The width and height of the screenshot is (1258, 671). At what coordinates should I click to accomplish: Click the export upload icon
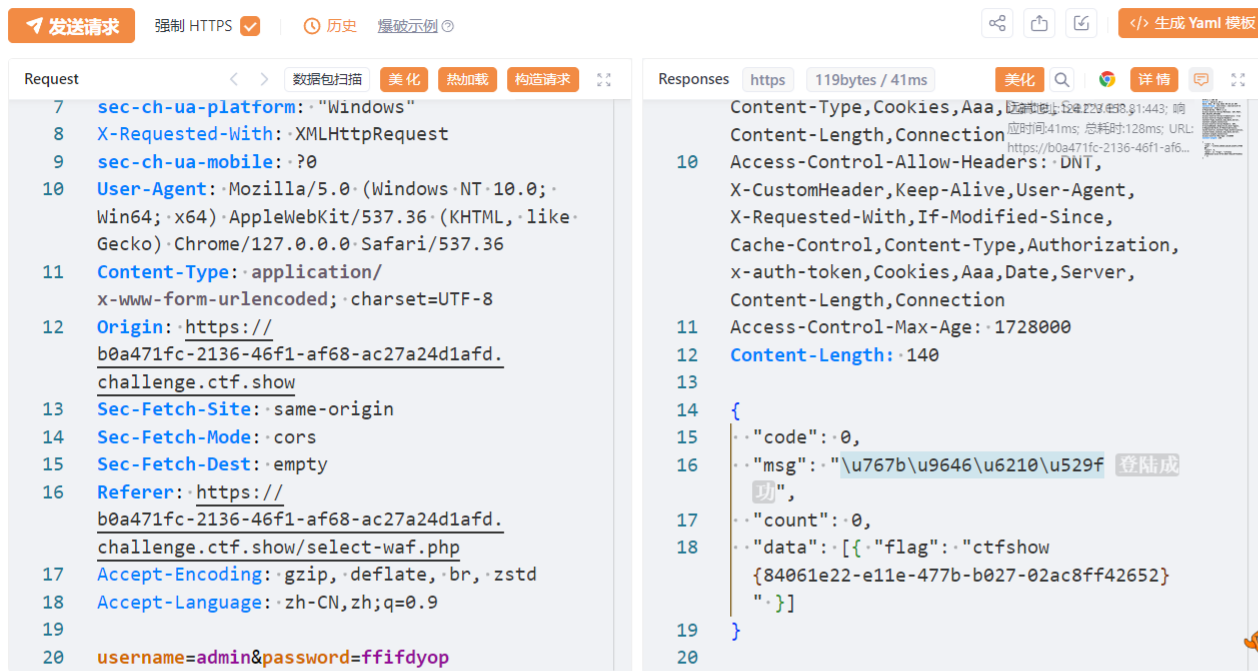click(1039, 24)
